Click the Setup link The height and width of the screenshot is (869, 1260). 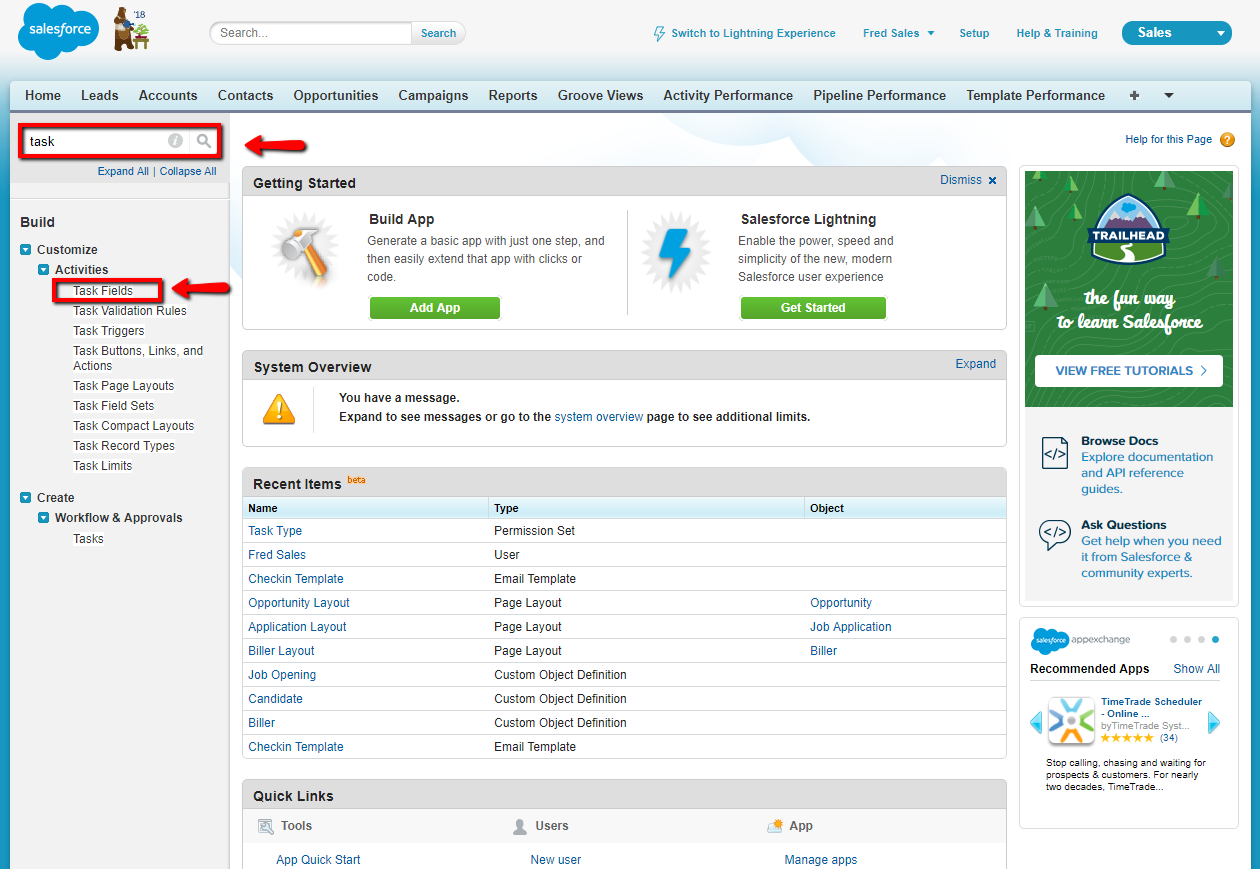tap(974, 33)
